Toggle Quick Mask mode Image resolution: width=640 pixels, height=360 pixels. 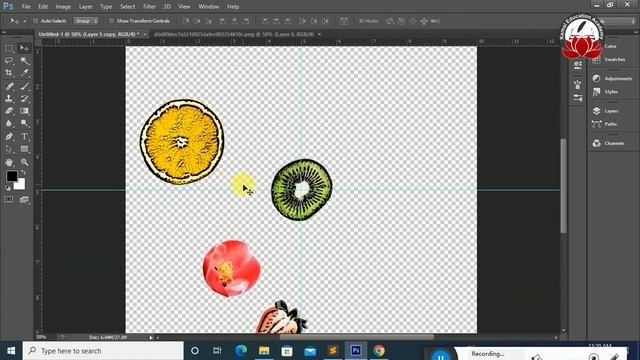[9, 199]
